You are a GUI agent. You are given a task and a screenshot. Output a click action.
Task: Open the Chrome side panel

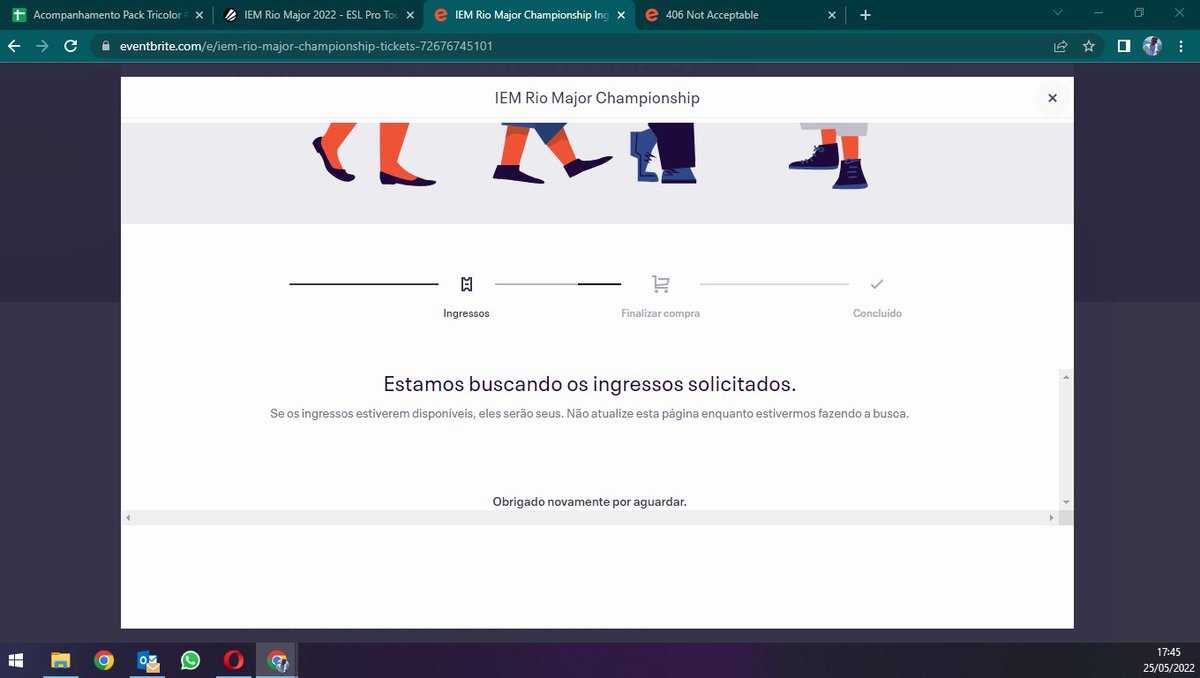pos(1124,46)
